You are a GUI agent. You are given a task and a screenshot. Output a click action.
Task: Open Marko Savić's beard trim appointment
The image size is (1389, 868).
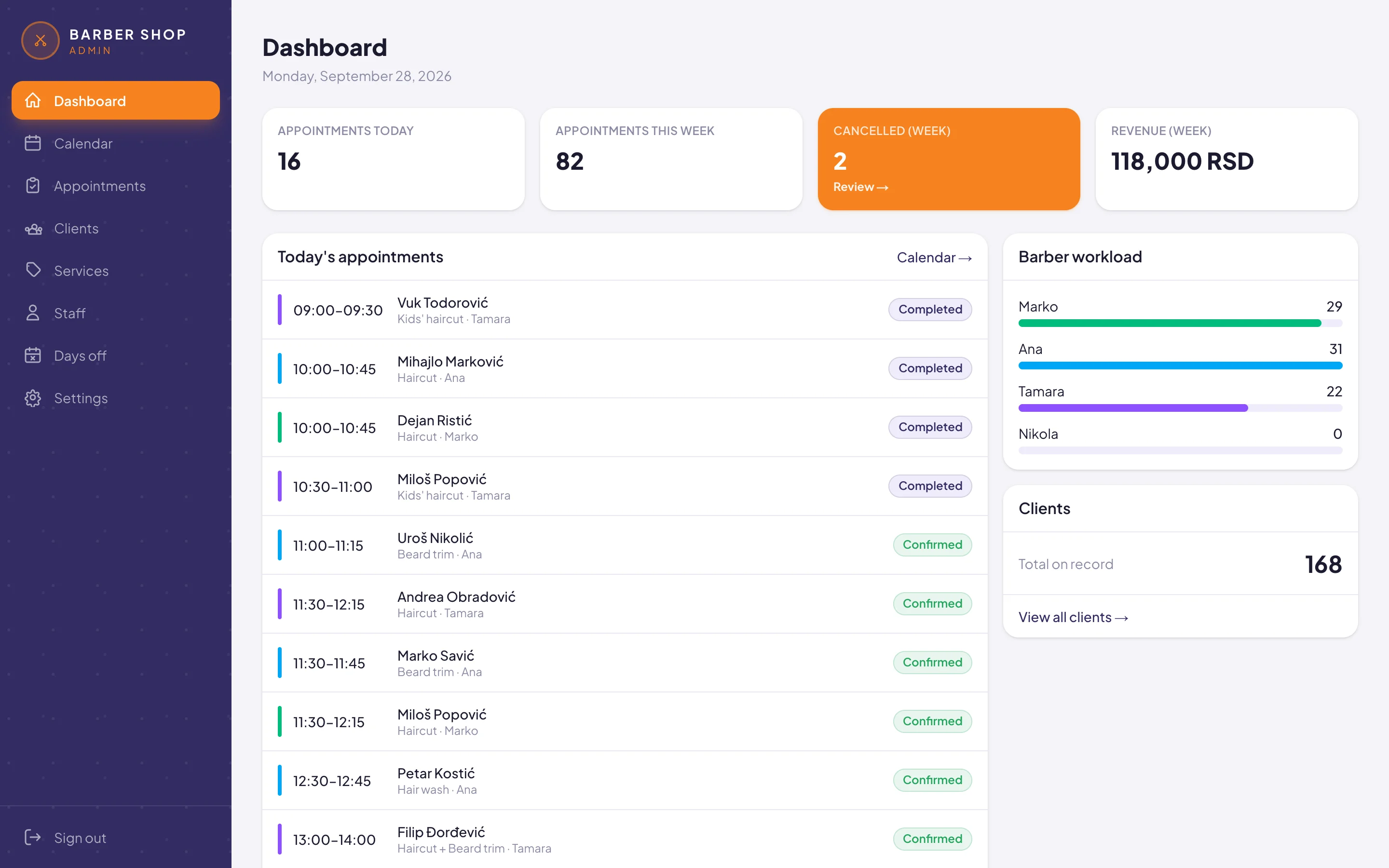click(x=625, y=663)
